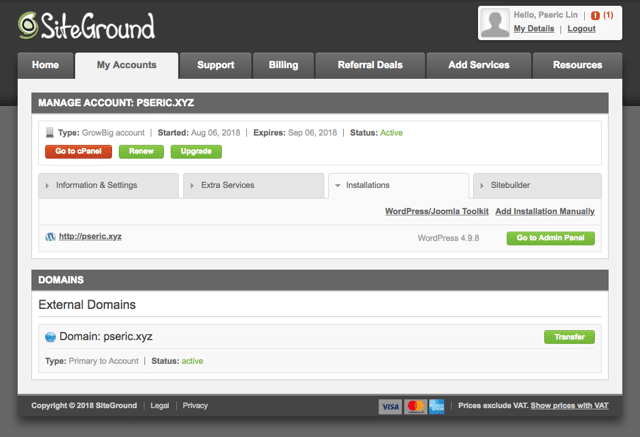This screenshot has height=437, width=640.
Task: Click the Legal footer link
Action: pos(160,406)
